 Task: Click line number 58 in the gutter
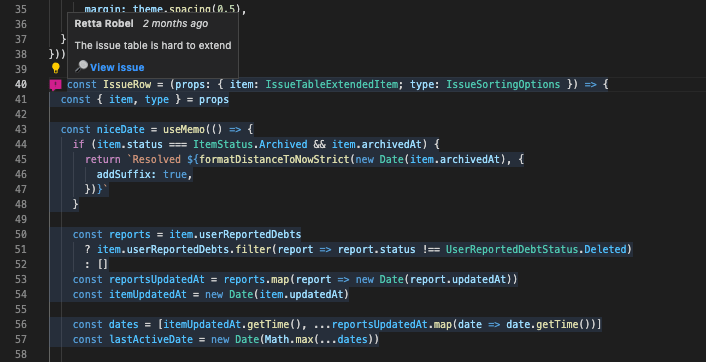pos(21,354)
